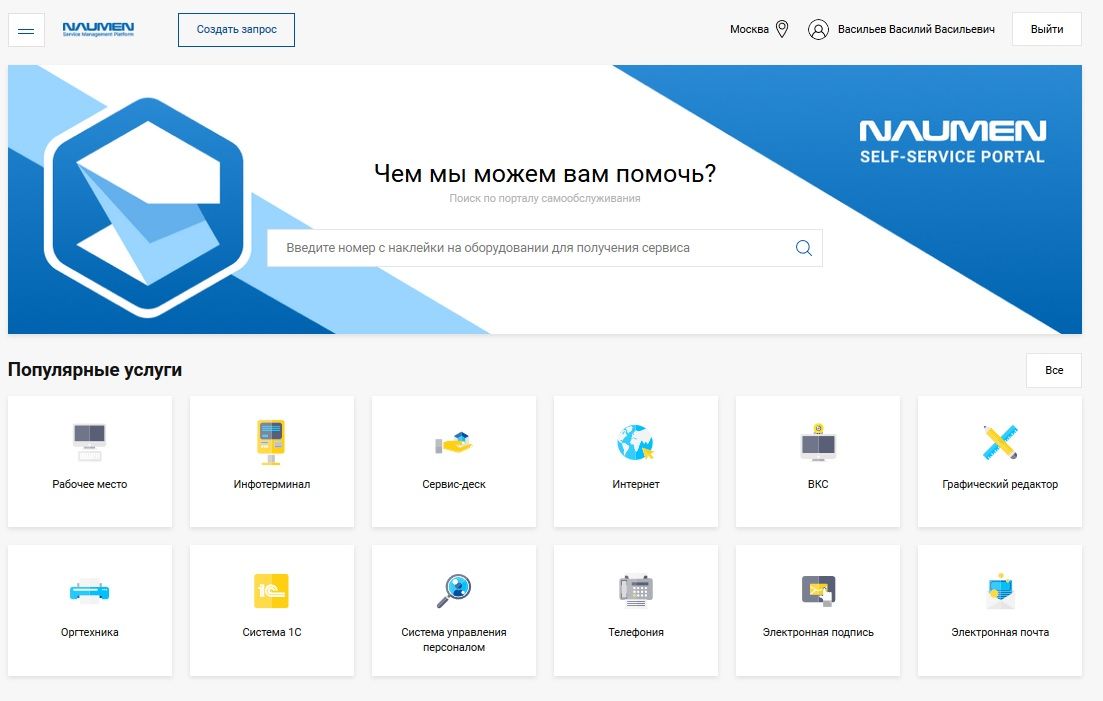Click the Система 1С label
This screenshot has height=701, width=1103.
coord(272,632)
